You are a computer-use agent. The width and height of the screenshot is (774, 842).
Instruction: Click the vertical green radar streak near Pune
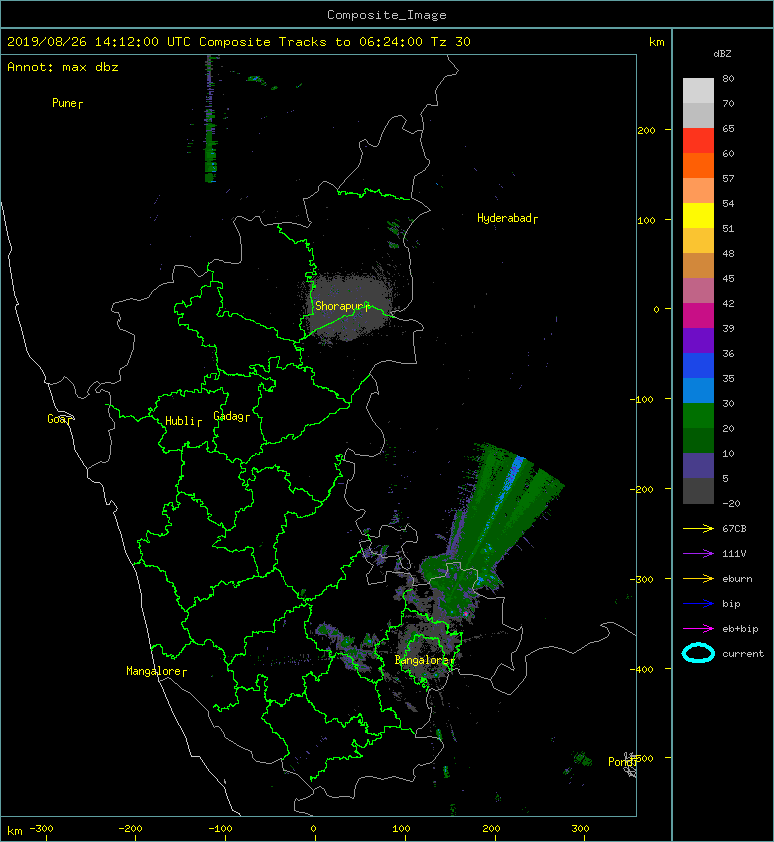coord(210,119)
